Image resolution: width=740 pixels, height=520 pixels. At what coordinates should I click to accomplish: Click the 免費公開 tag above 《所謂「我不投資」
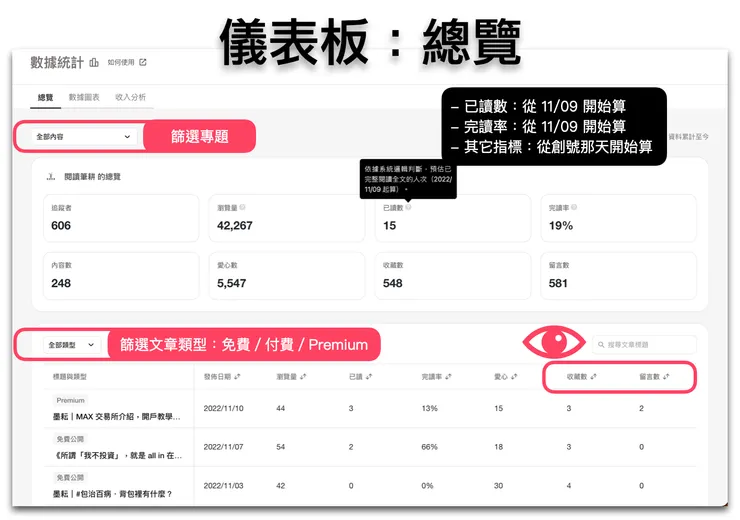(x=70, y=439)
